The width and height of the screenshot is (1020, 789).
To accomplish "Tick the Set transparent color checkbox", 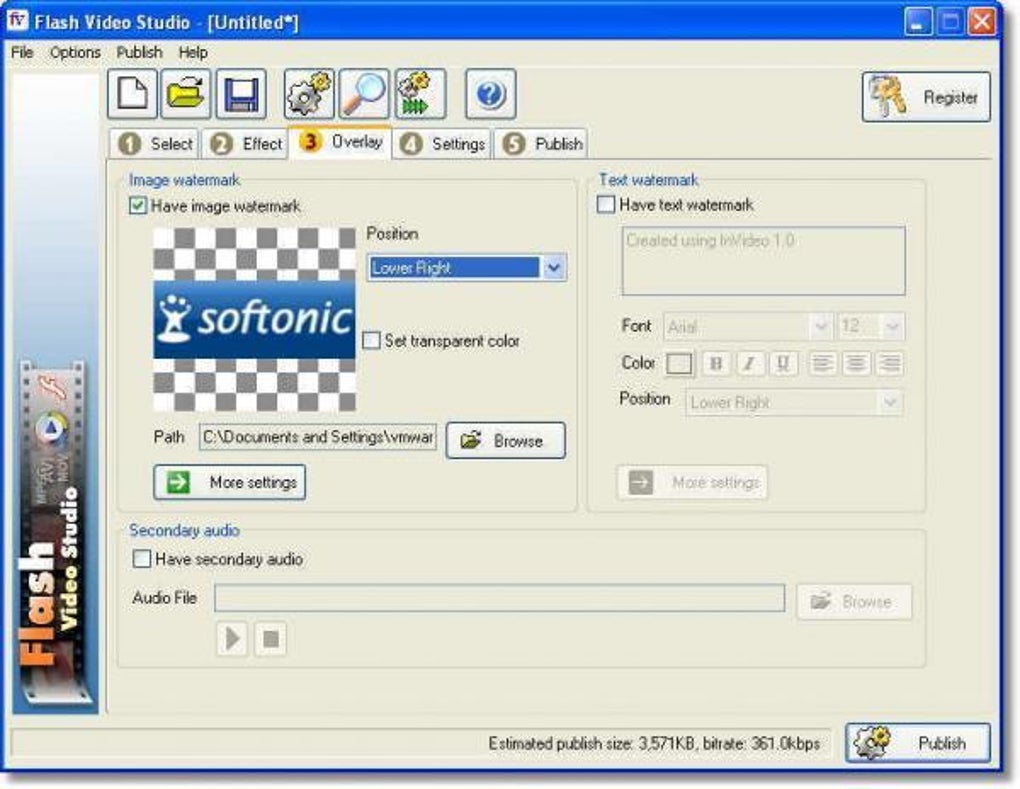I will click(x=371, y=340).
